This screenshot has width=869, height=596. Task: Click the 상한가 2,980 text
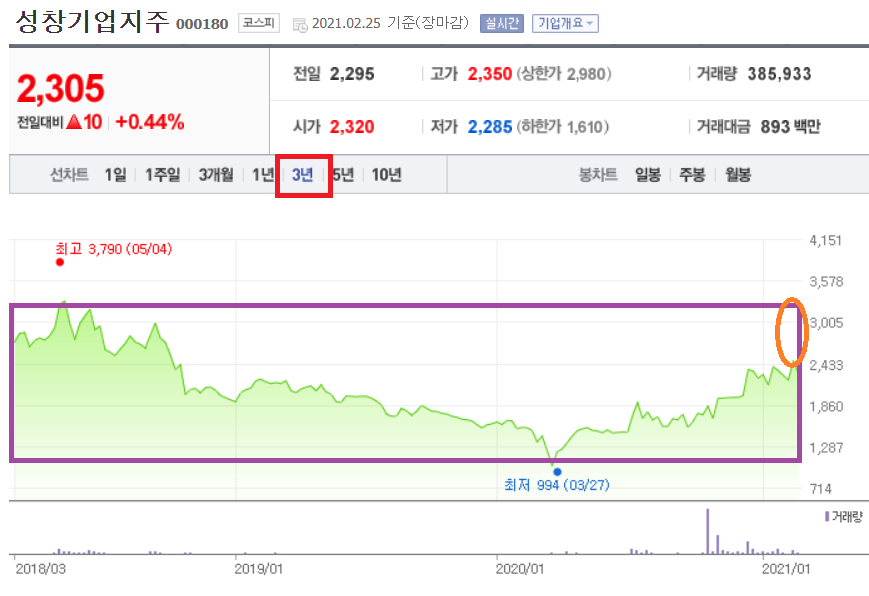tap(564, 74)
